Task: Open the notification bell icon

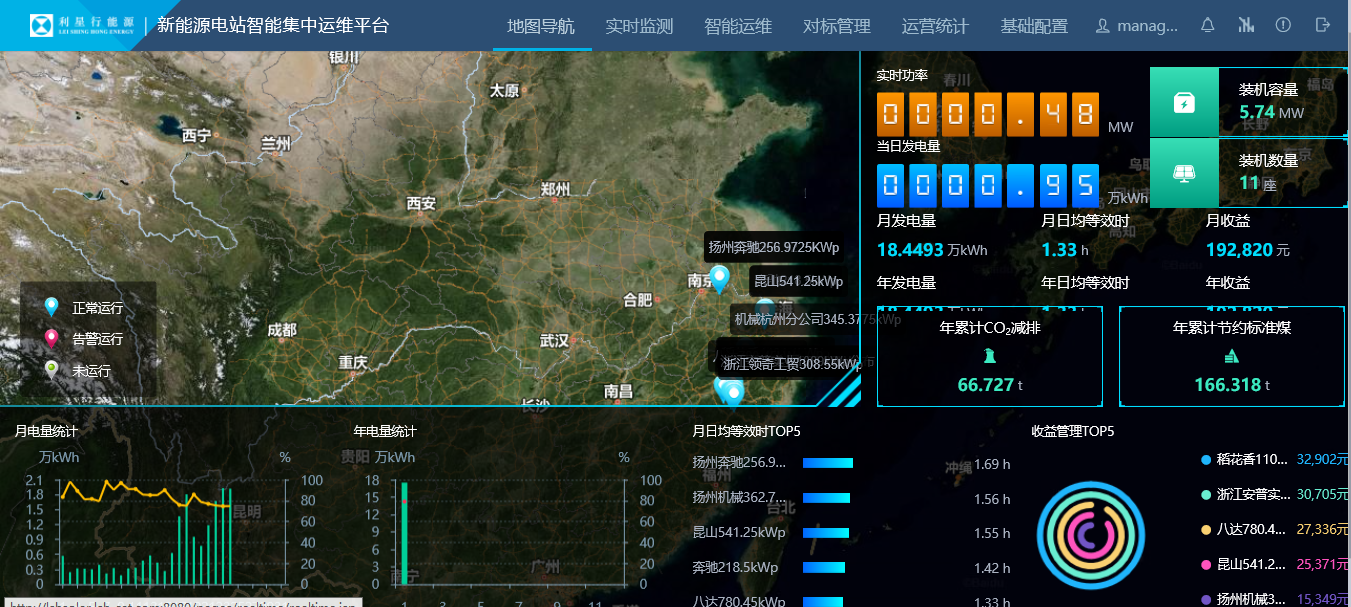Action: point(1208,25)
